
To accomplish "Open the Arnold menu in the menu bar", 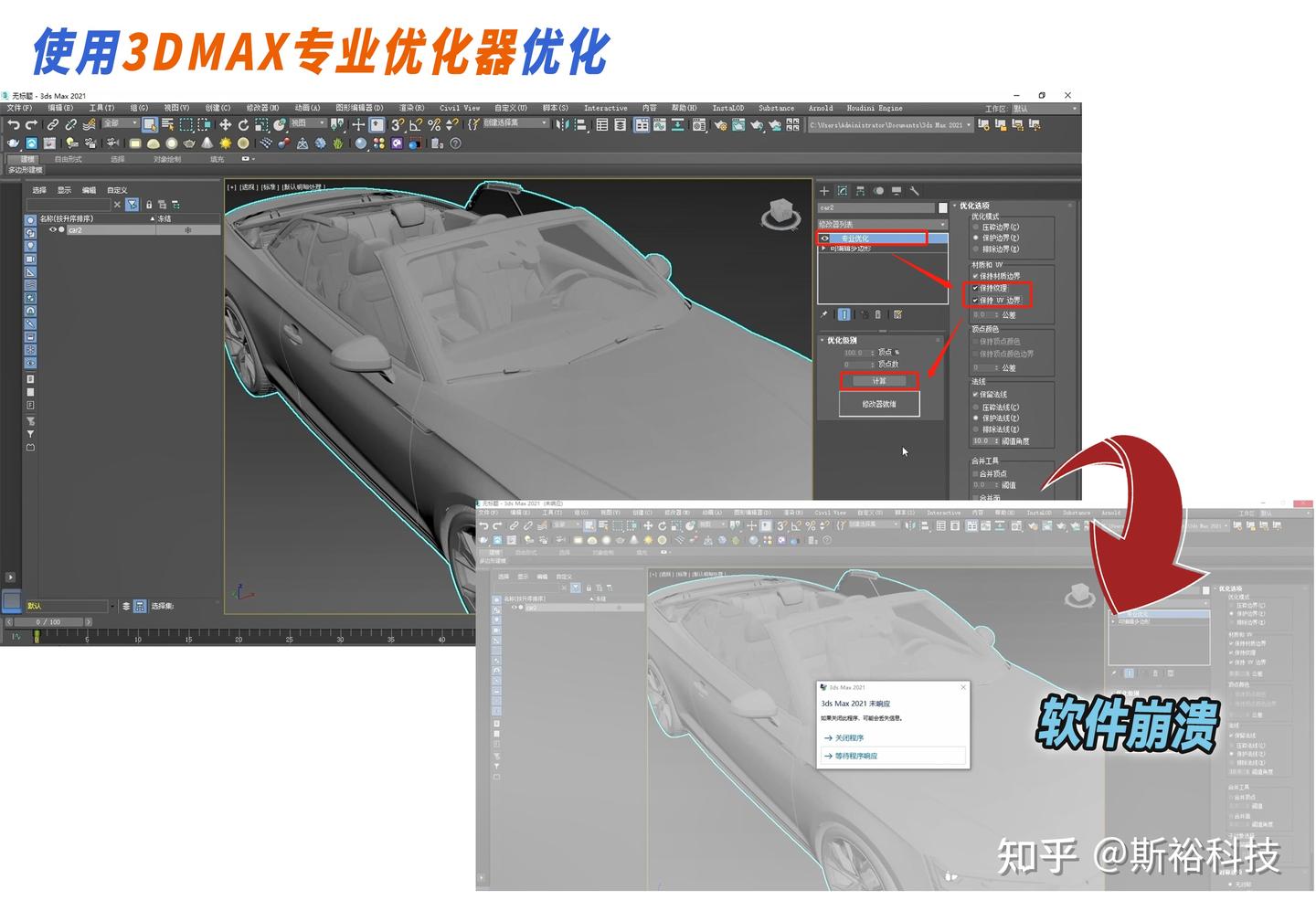I will coord(820,108).
